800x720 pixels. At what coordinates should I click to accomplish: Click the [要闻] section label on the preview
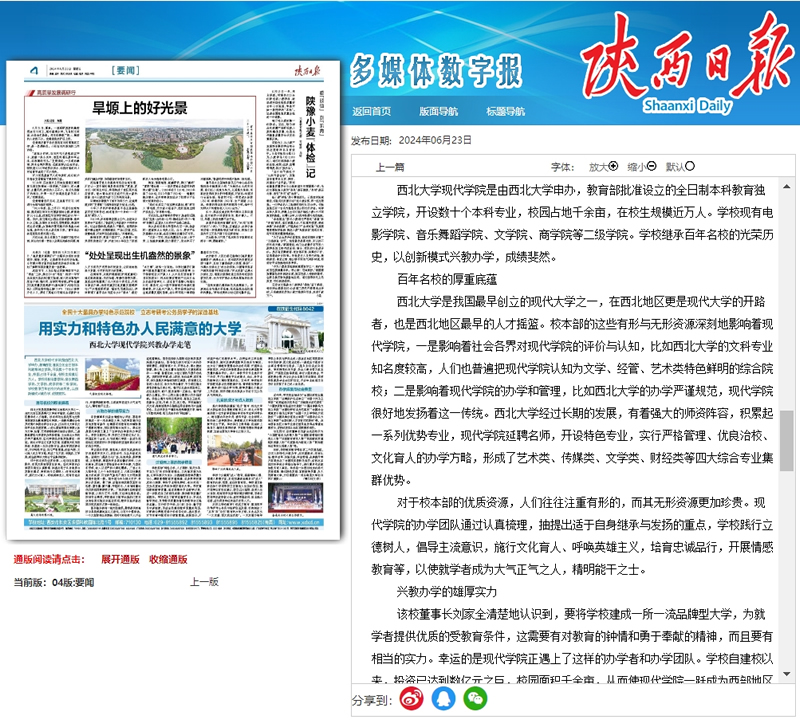(x=126, y=70)
